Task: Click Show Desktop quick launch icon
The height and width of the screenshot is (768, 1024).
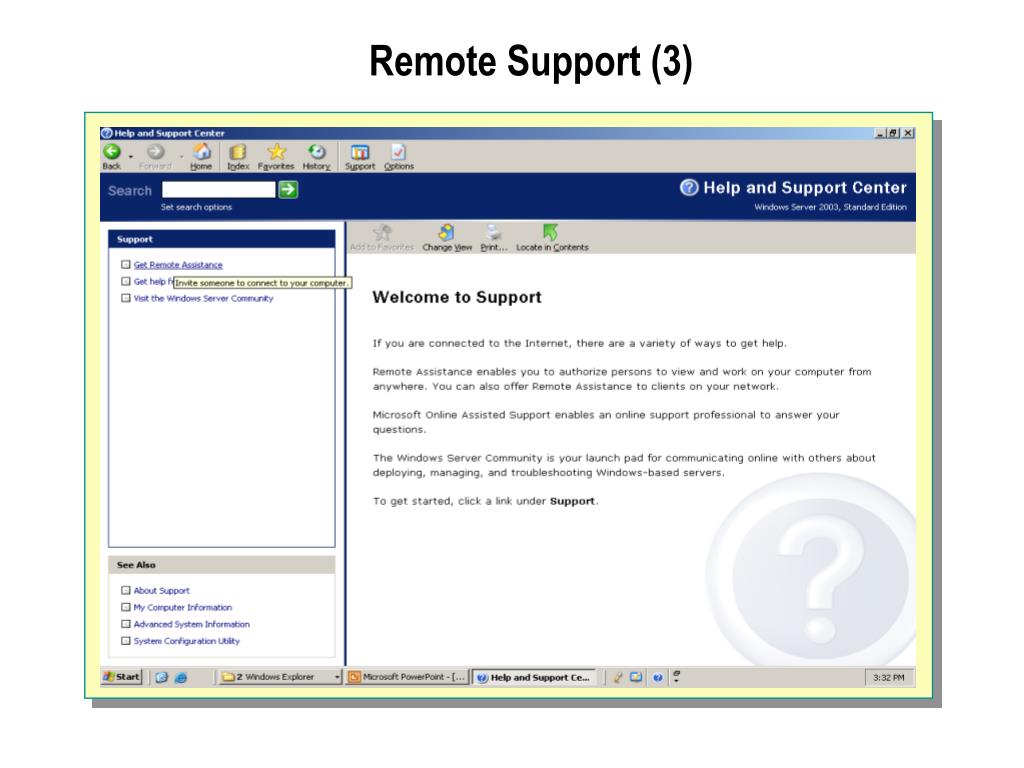Action: click(161, 678)
